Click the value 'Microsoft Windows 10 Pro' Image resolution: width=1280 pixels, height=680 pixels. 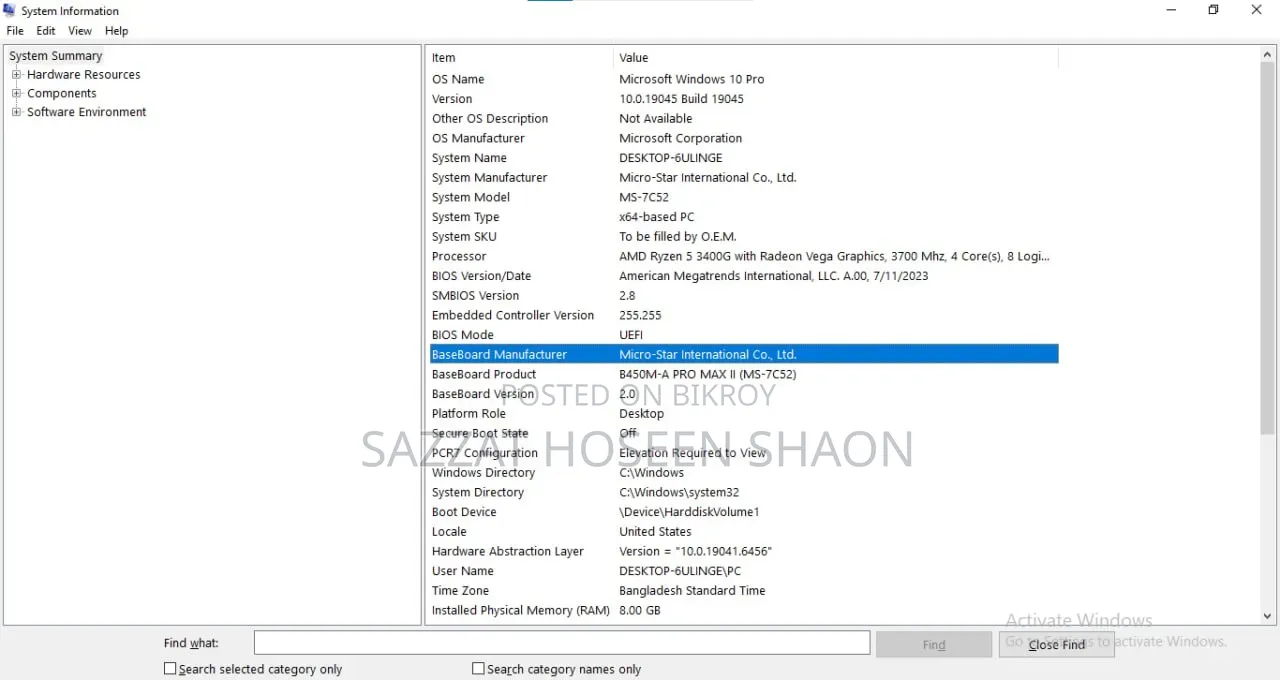[x=692, y=79]
